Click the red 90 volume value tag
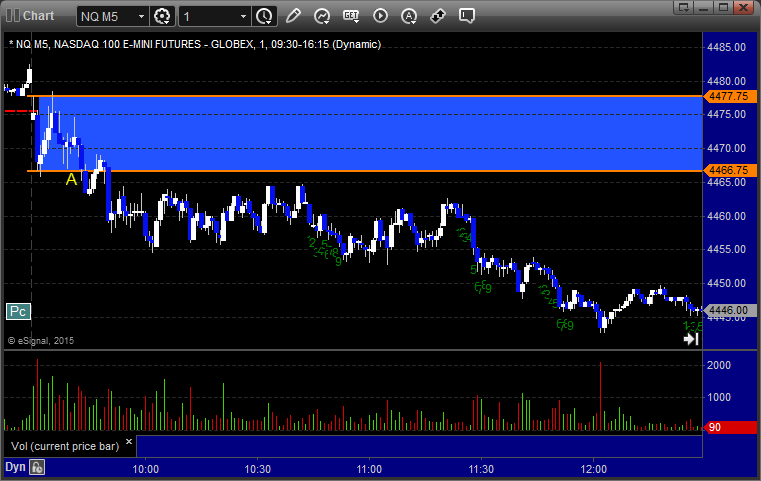Viewport: 761px width, 481px height. 729,427
